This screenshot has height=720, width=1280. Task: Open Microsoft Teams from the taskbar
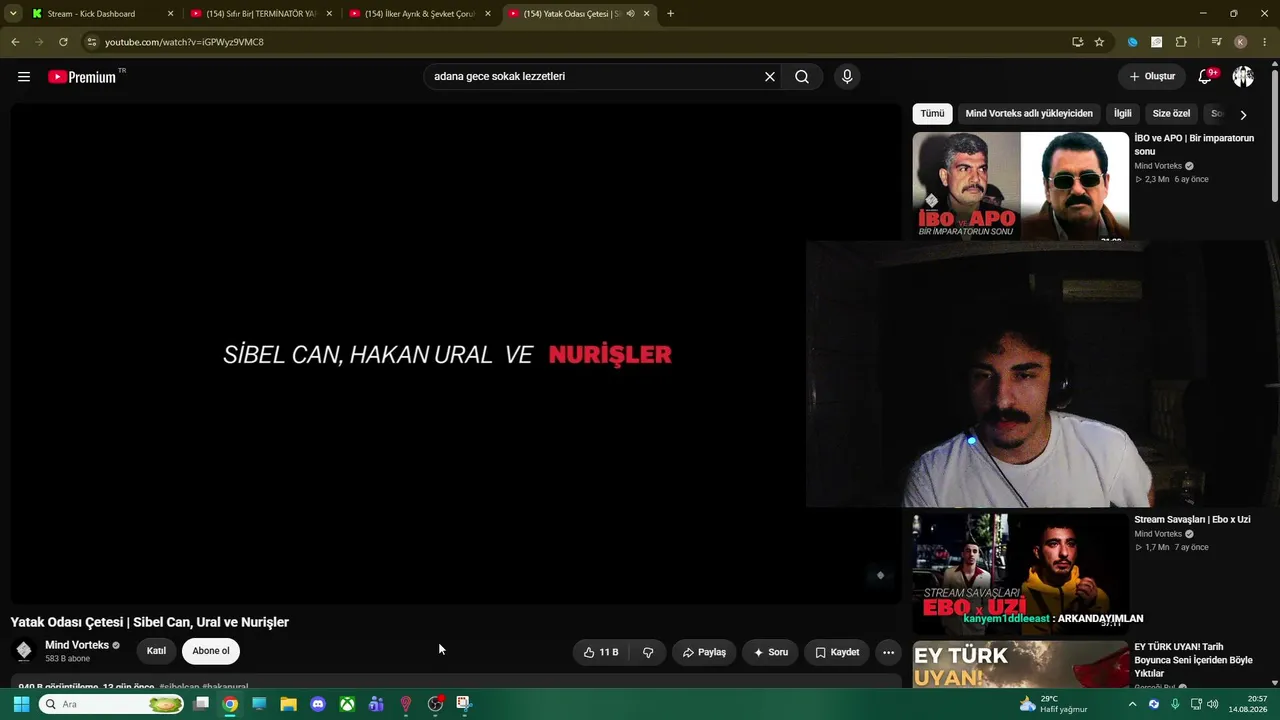coord(376,704)
